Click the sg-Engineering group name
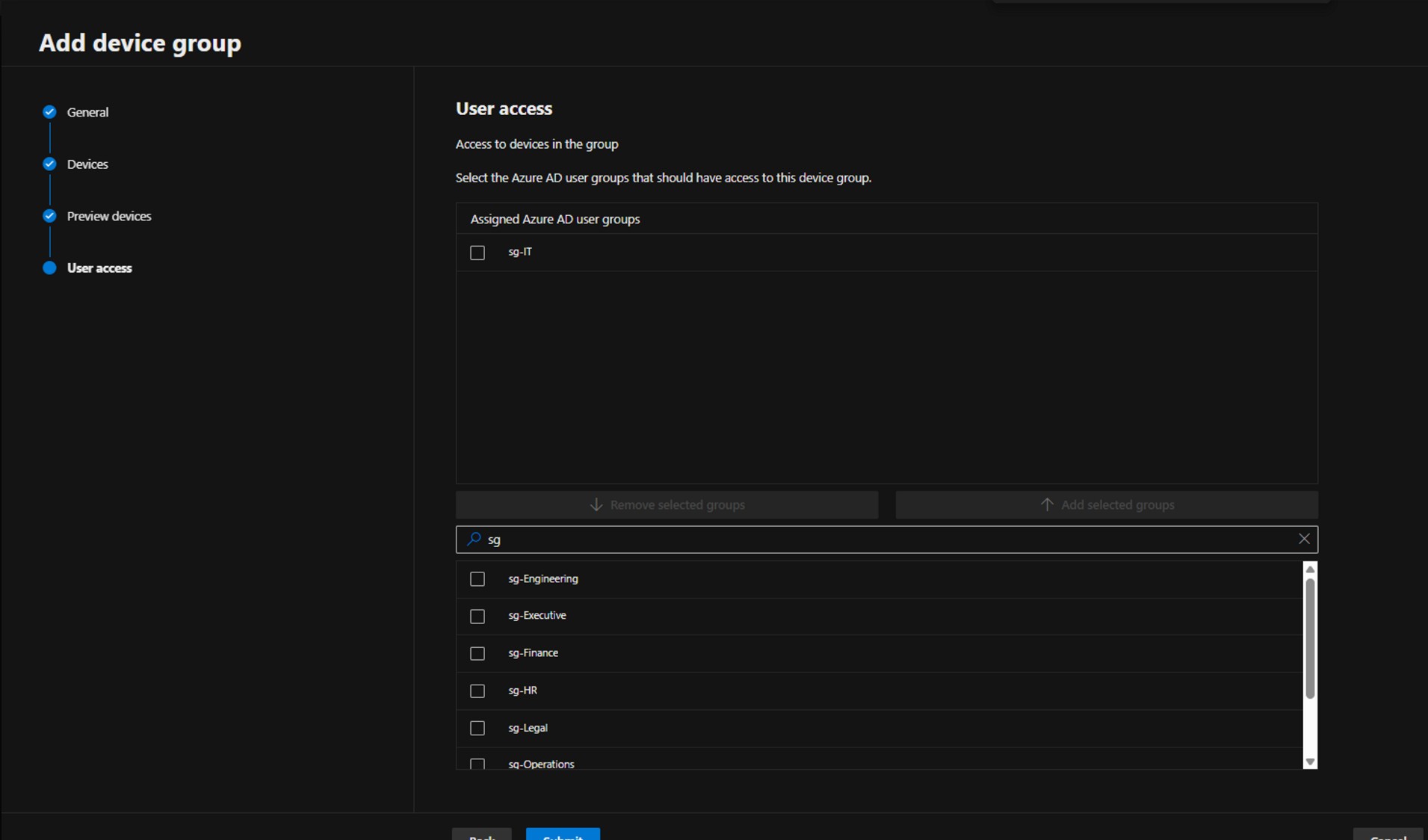This screenshot has height=840, width=1428. [x=543, y=578]
